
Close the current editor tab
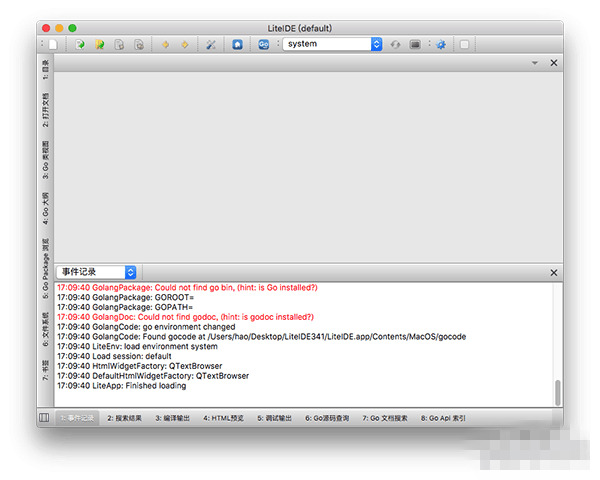pyautogui.click(x=554, y=63)
